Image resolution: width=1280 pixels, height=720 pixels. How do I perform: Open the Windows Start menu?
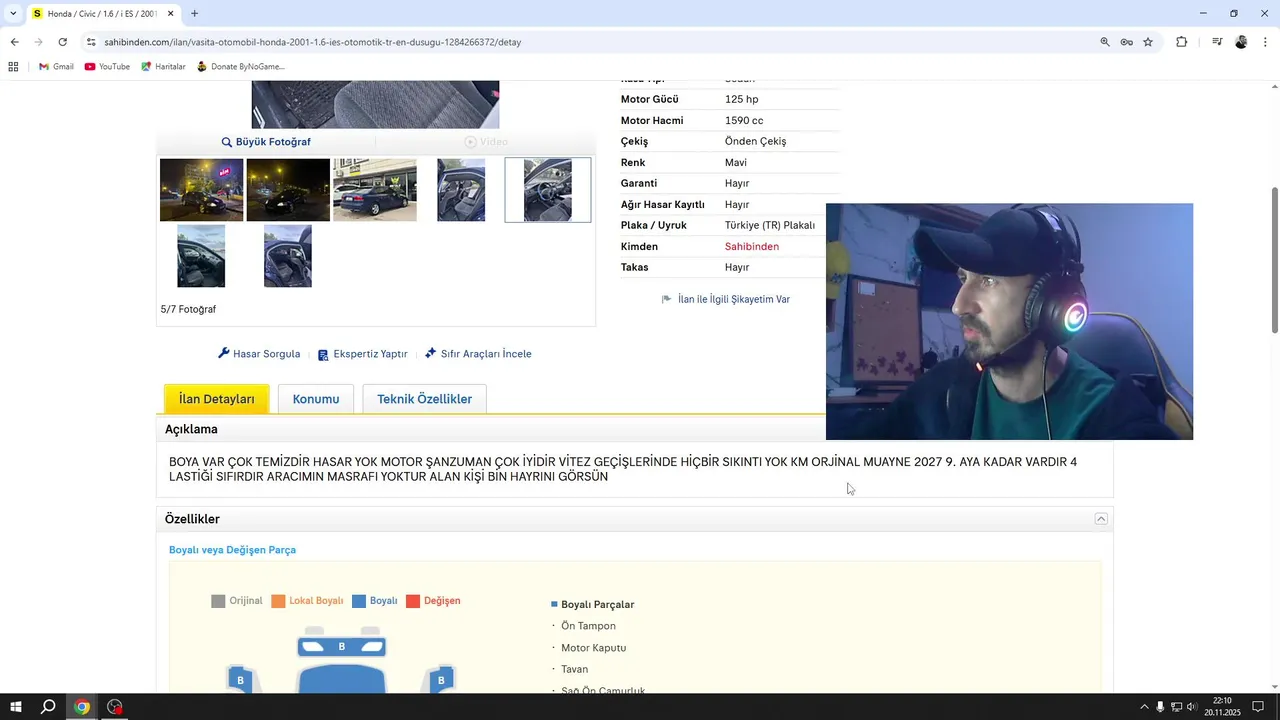click(16, 707)
